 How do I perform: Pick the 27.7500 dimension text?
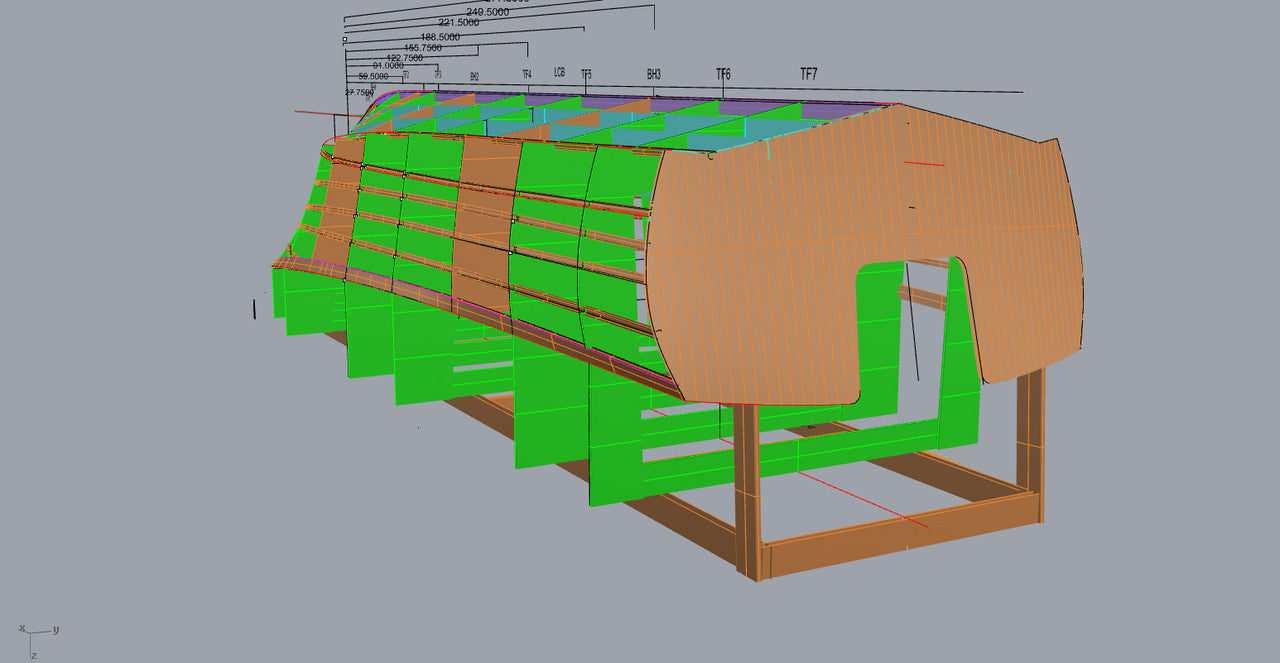pyautogui.click(x=359, y=92)
